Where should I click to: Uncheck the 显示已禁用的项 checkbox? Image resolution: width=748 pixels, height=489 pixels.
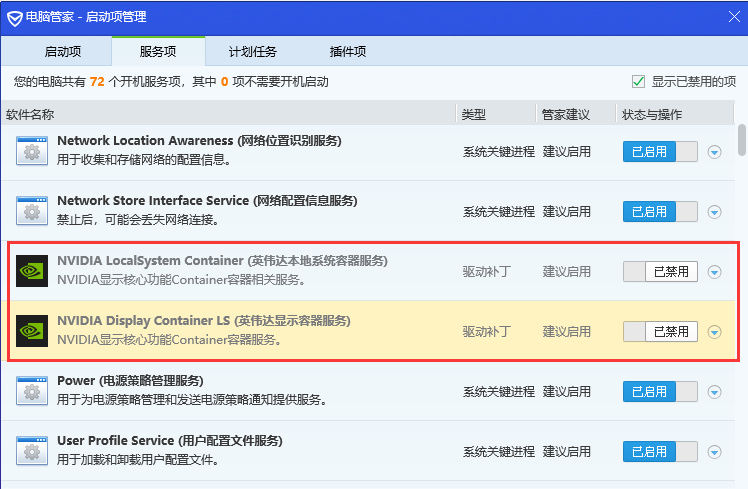(638, 82)
